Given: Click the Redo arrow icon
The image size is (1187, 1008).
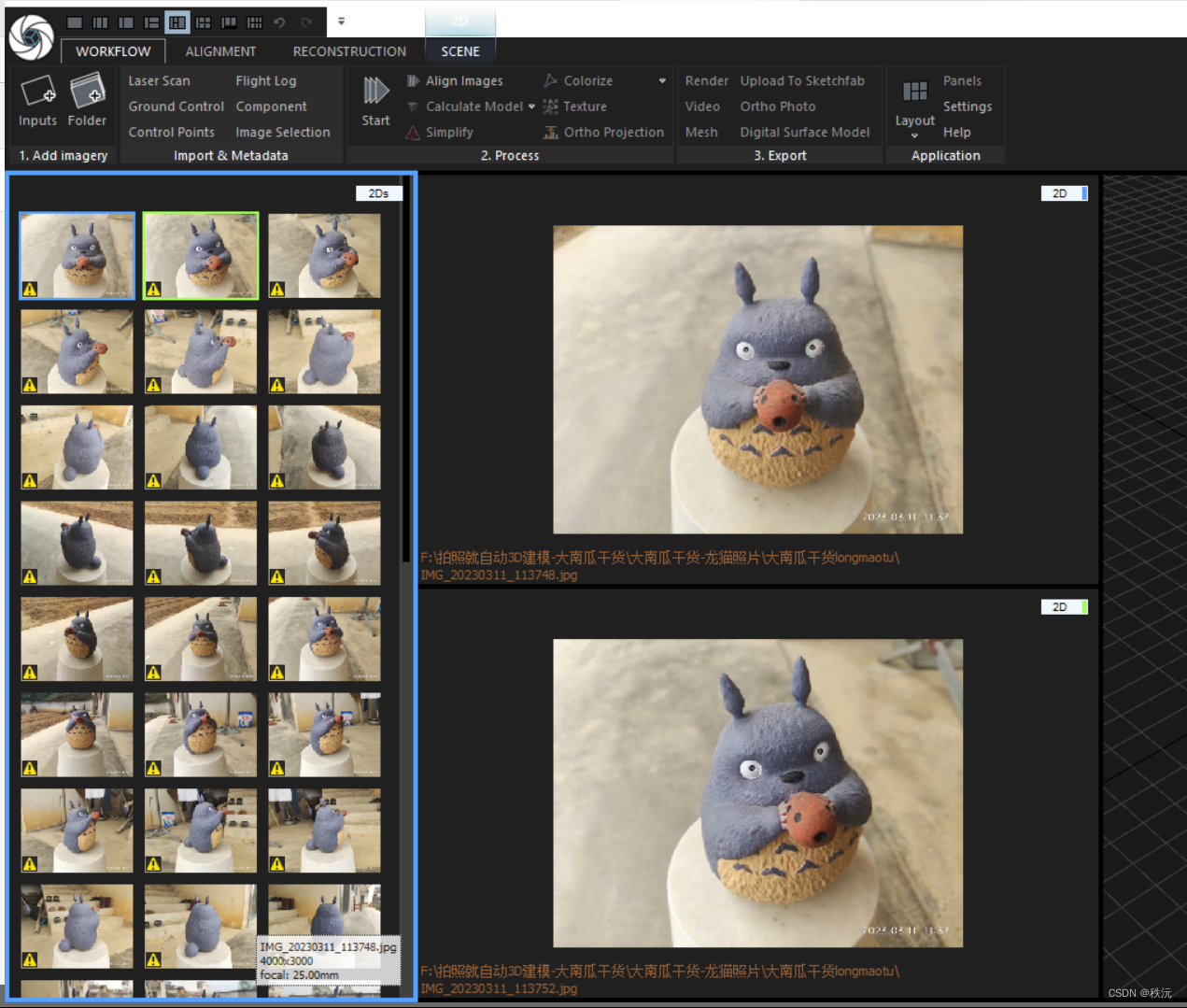Looking at the screenshot, I should [x=305, y=22].
